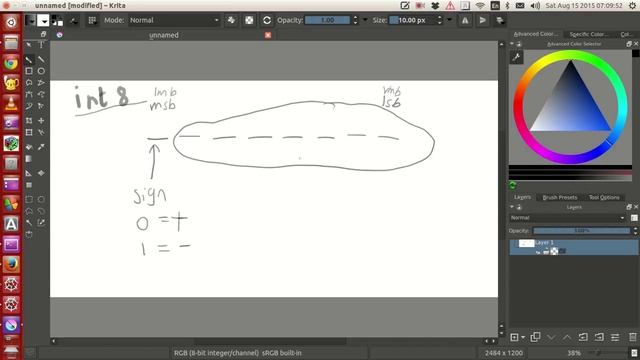This screenshot has width=640, height=360.
Task: Expand the Size slider options arrow
Action: (449, 20)
